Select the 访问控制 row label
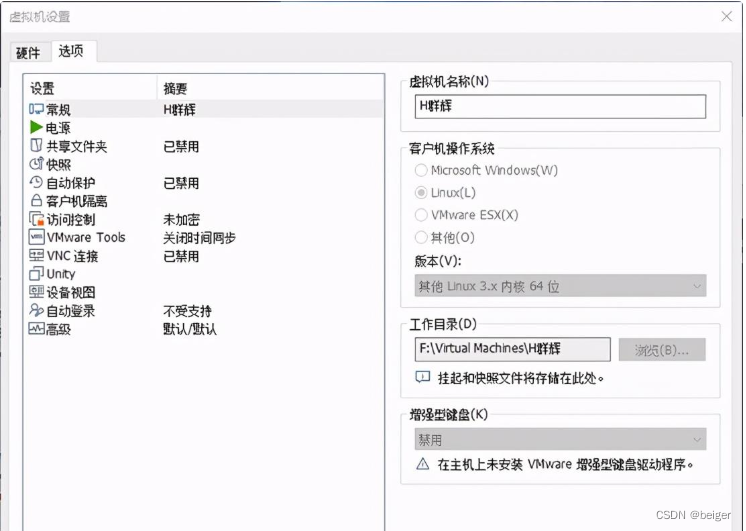Screen dimensions: 746x531 (71, 219)
